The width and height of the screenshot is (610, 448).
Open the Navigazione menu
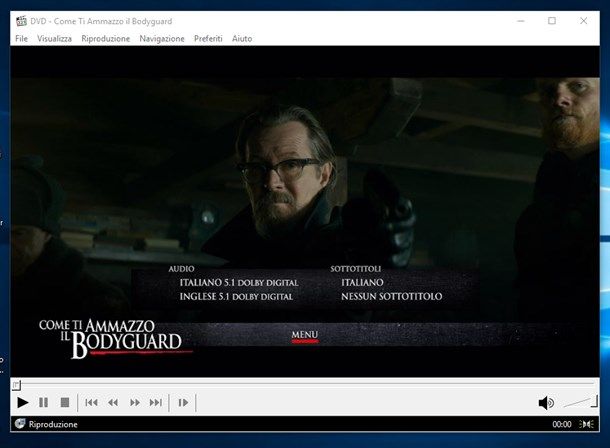162,38
